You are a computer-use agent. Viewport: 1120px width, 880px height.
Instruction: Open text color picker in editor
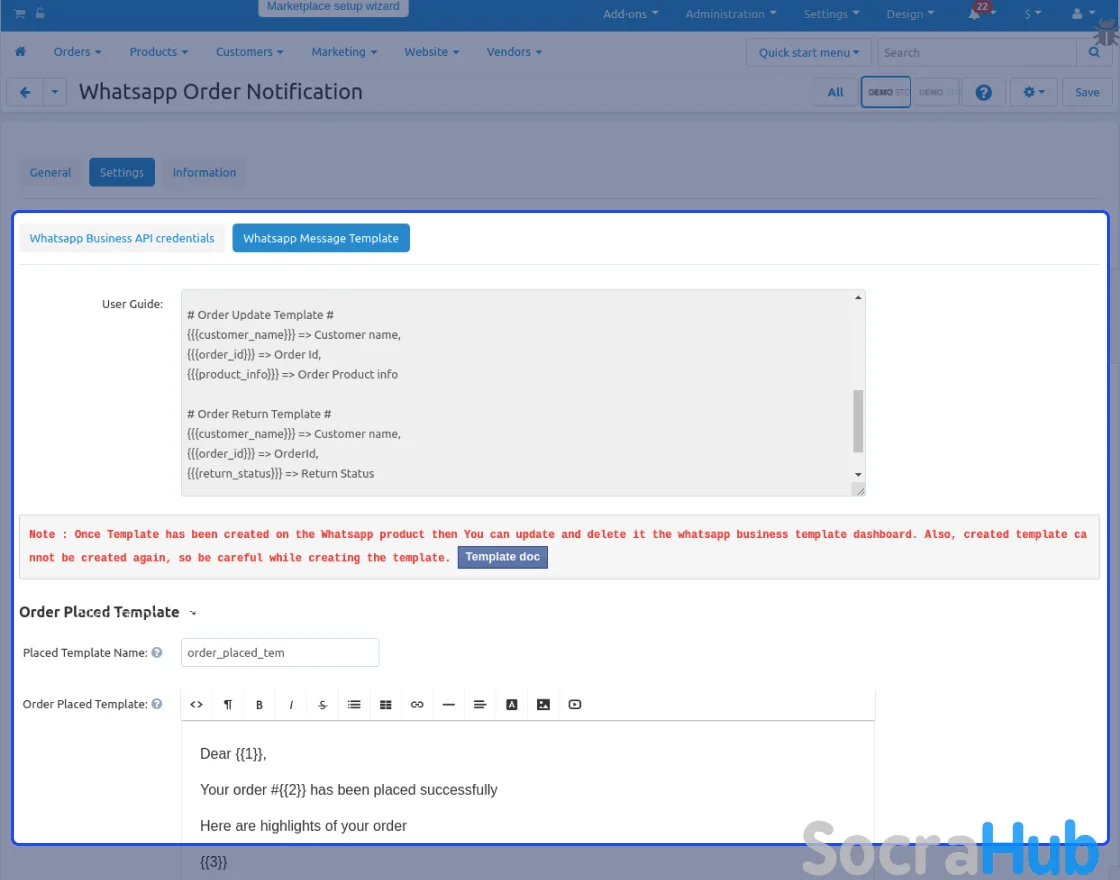click(x=511, y=704)
